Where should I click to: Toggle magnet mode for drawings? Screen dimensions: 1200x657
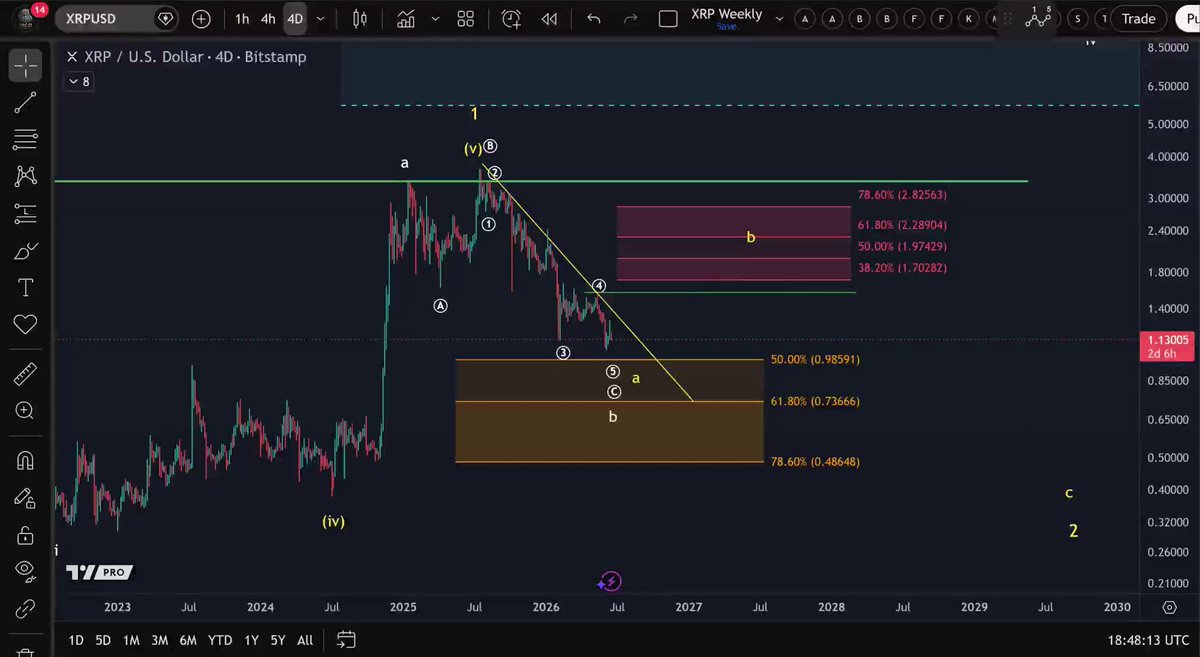[25, 460]
